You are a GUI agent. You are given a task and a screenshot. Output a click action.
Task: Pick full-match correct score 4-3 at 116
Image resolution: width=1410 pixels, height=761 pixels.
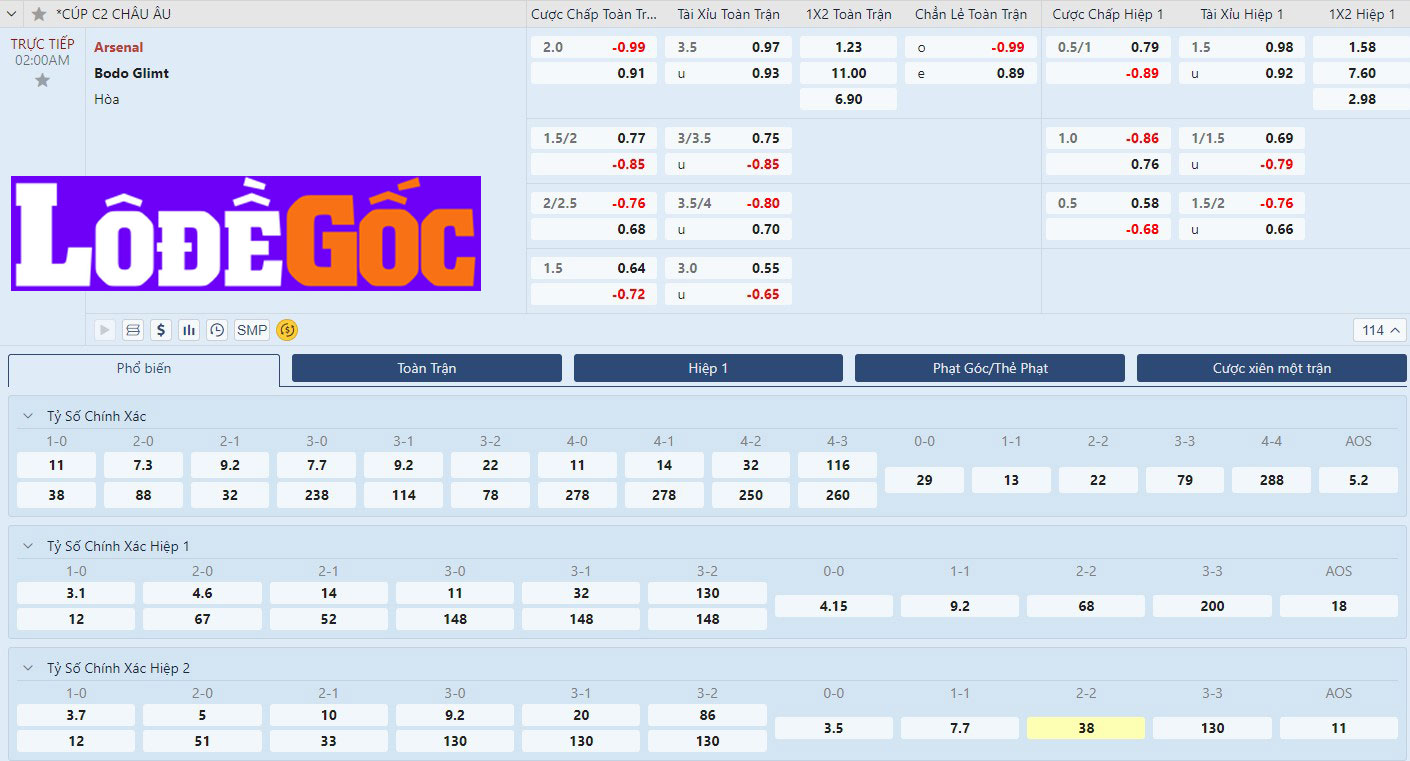[x=838, y=465]
